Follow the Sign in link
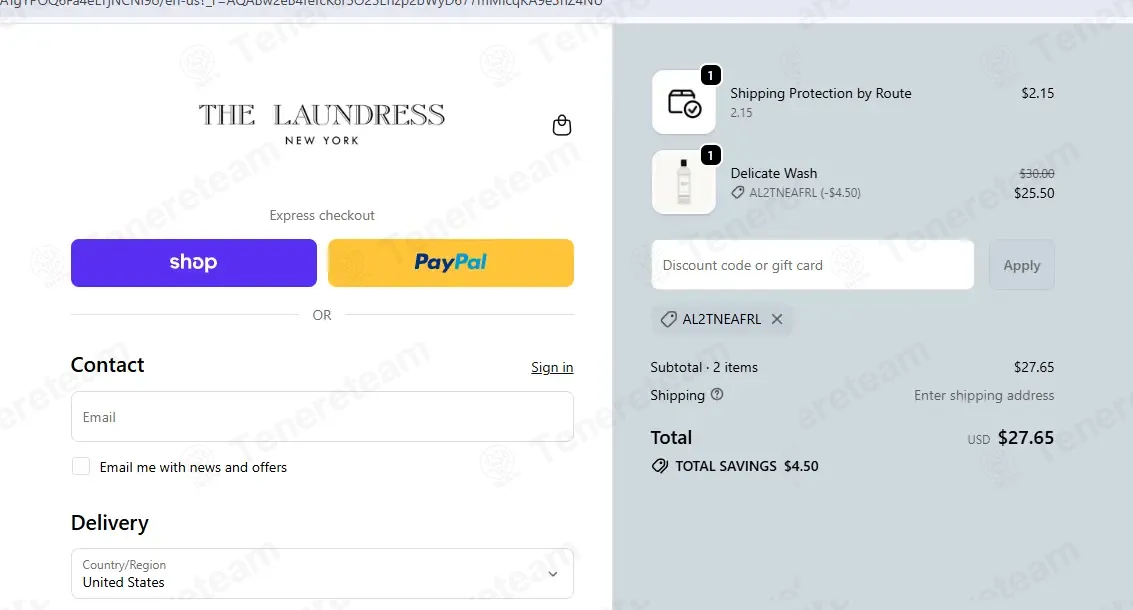The image size is (1133, 610). tap(552, 367)
